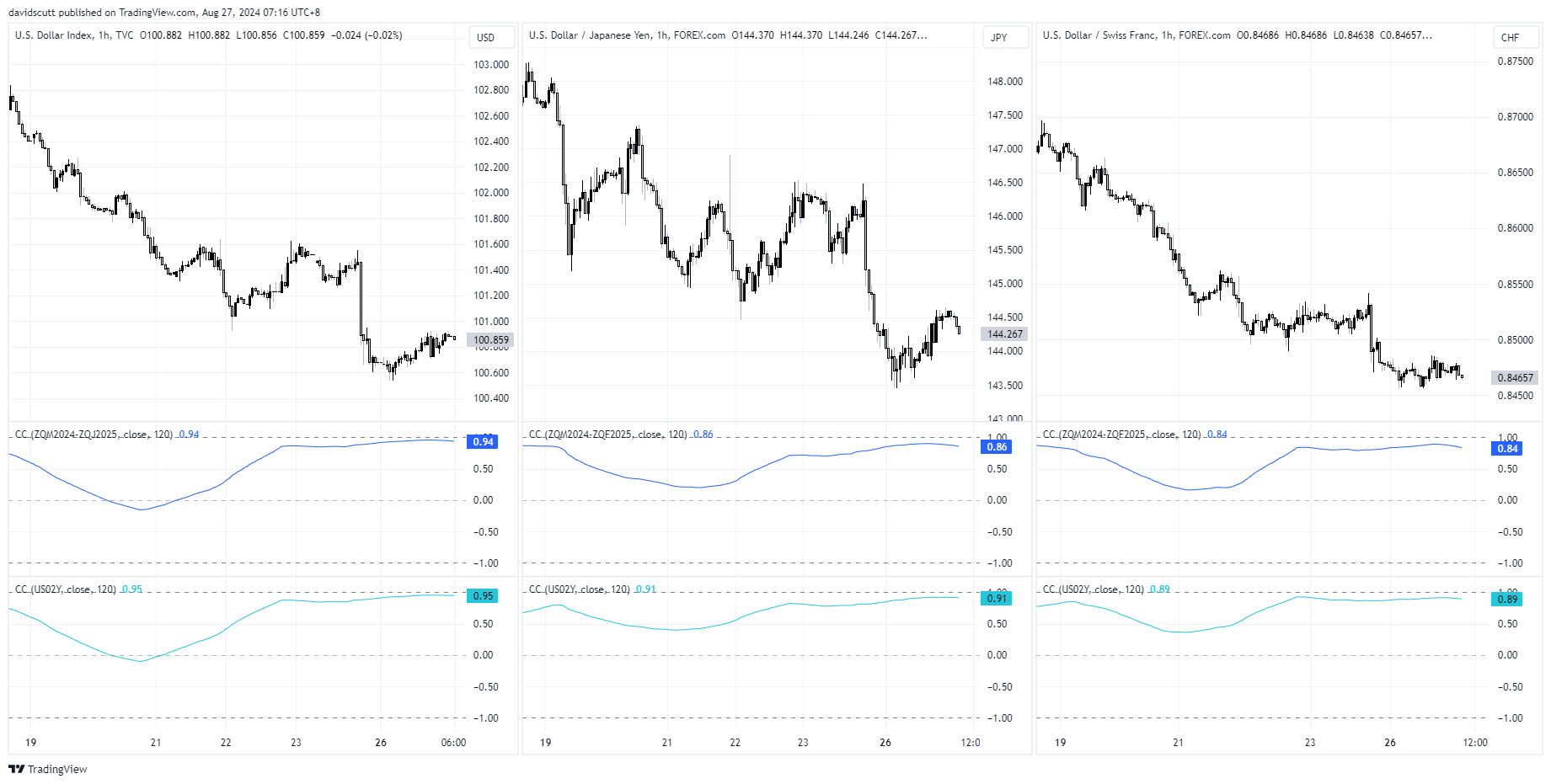Click date 26 on USD/JPY time axis
Screen dimensions: 1551x784
pos(885,743)
